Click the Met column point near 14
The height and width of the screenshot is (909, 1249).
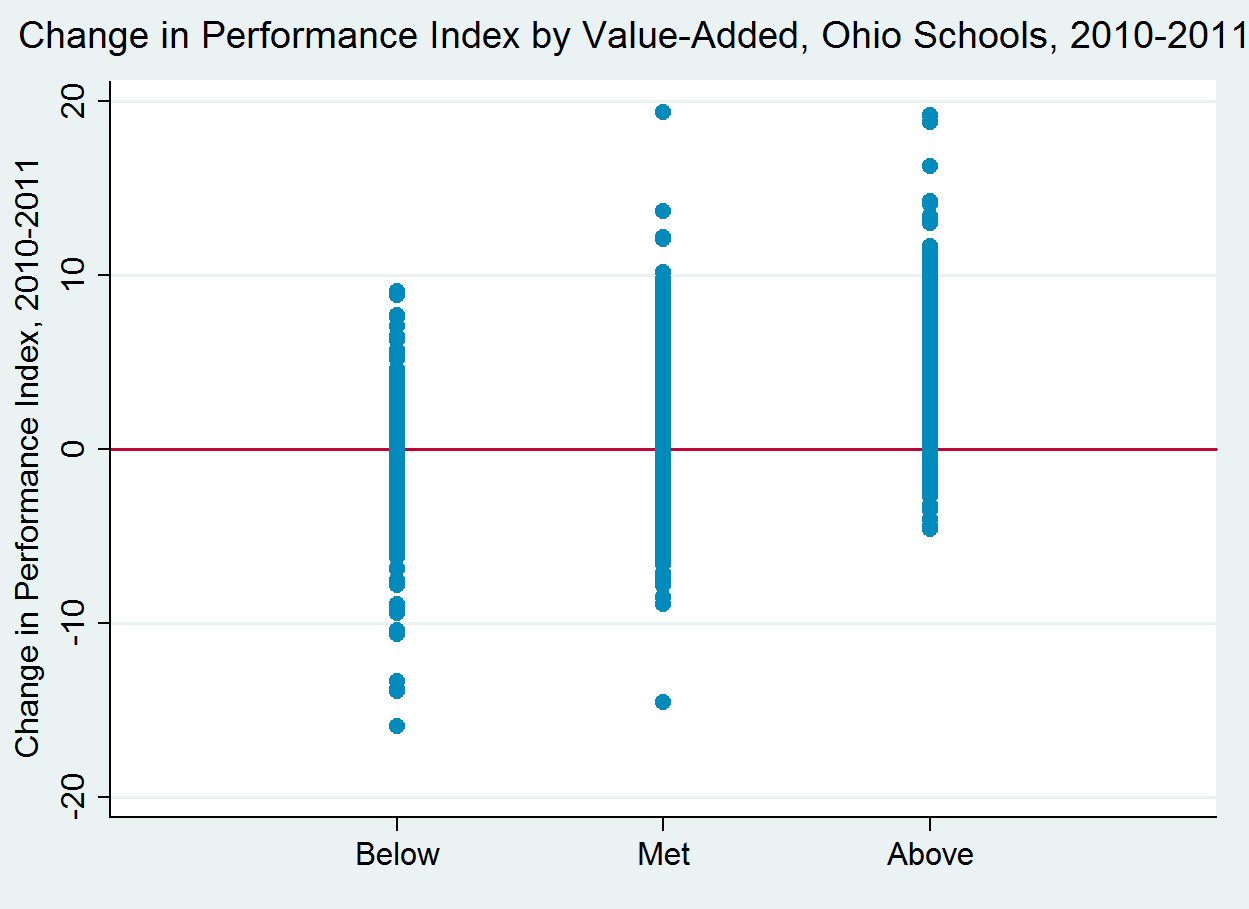(662, 211)
